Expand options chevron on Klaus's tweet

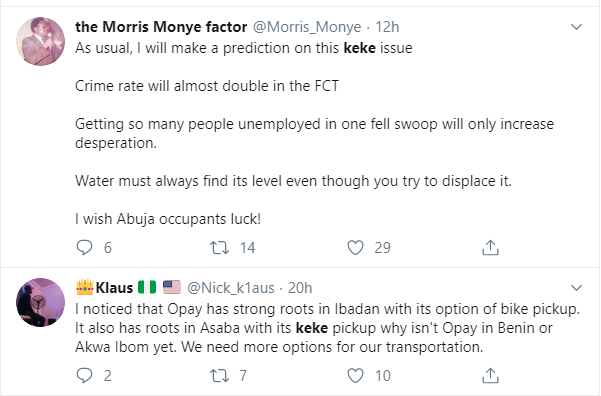(576, 288)
